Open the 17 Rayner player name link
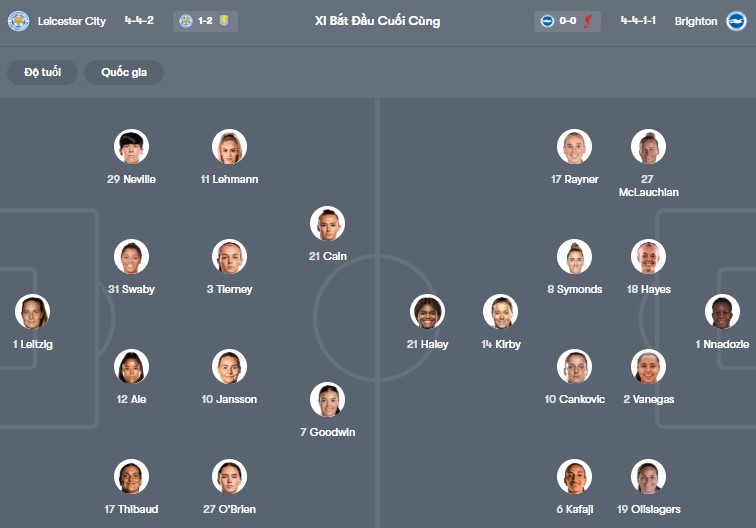This screenshot has height=528, width=756. pos(574,179)
